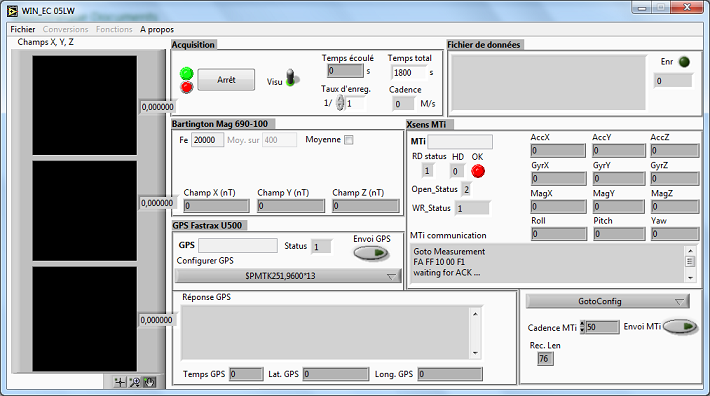Select the graph pan hand tool
Screen dimensions: 710x396
(149, 382)
